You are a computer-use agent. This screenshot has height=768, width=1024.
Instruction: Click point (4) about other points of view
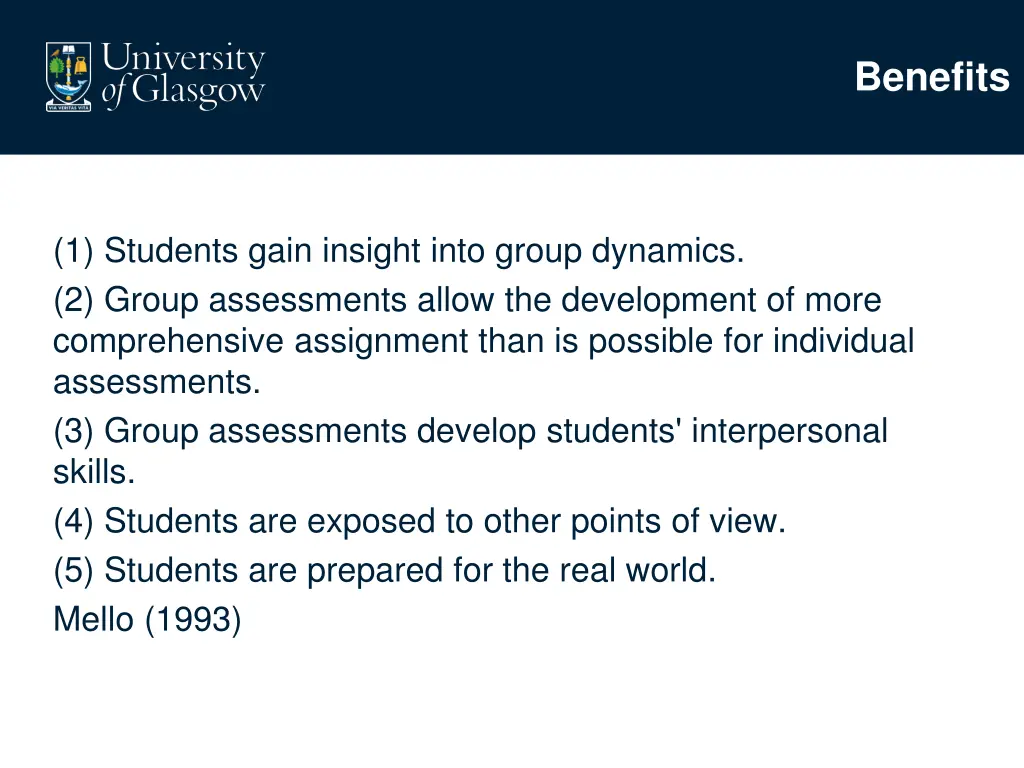click(419, 522)
